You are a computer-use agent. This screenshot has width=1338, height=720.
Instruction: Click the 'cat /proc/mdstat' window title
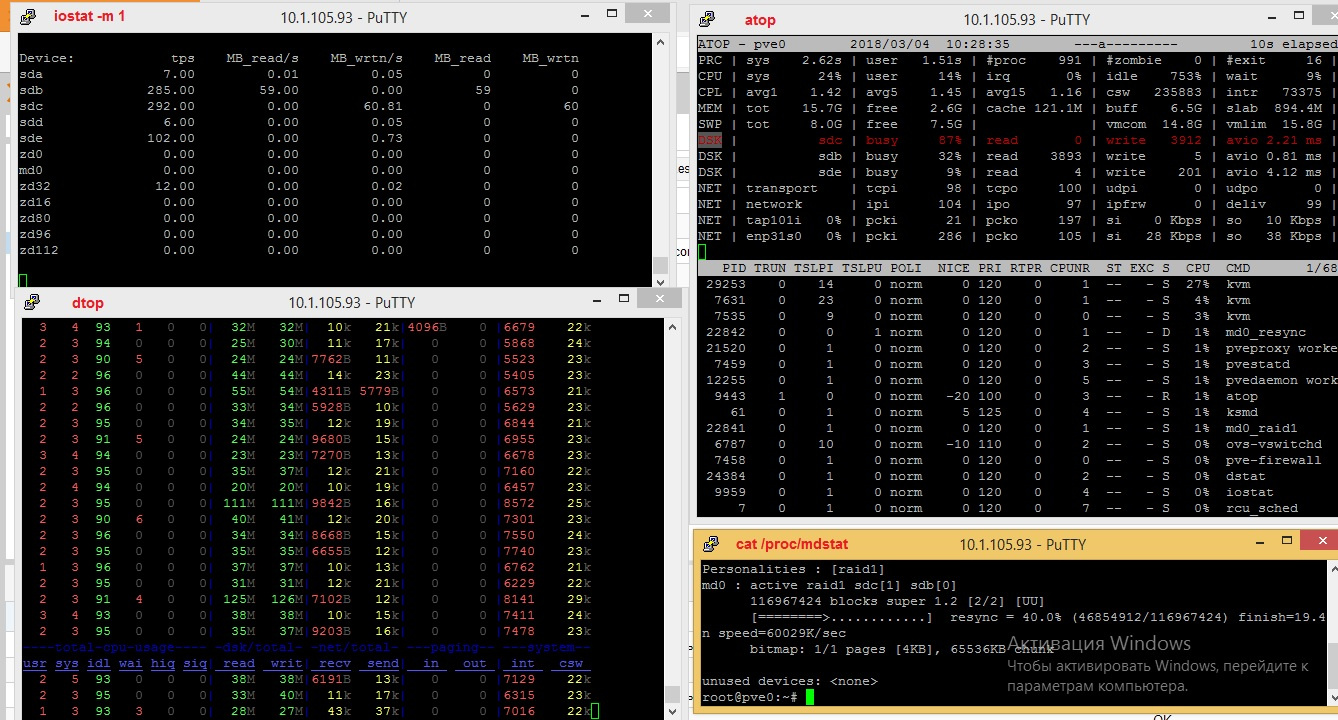click(792, 544)
